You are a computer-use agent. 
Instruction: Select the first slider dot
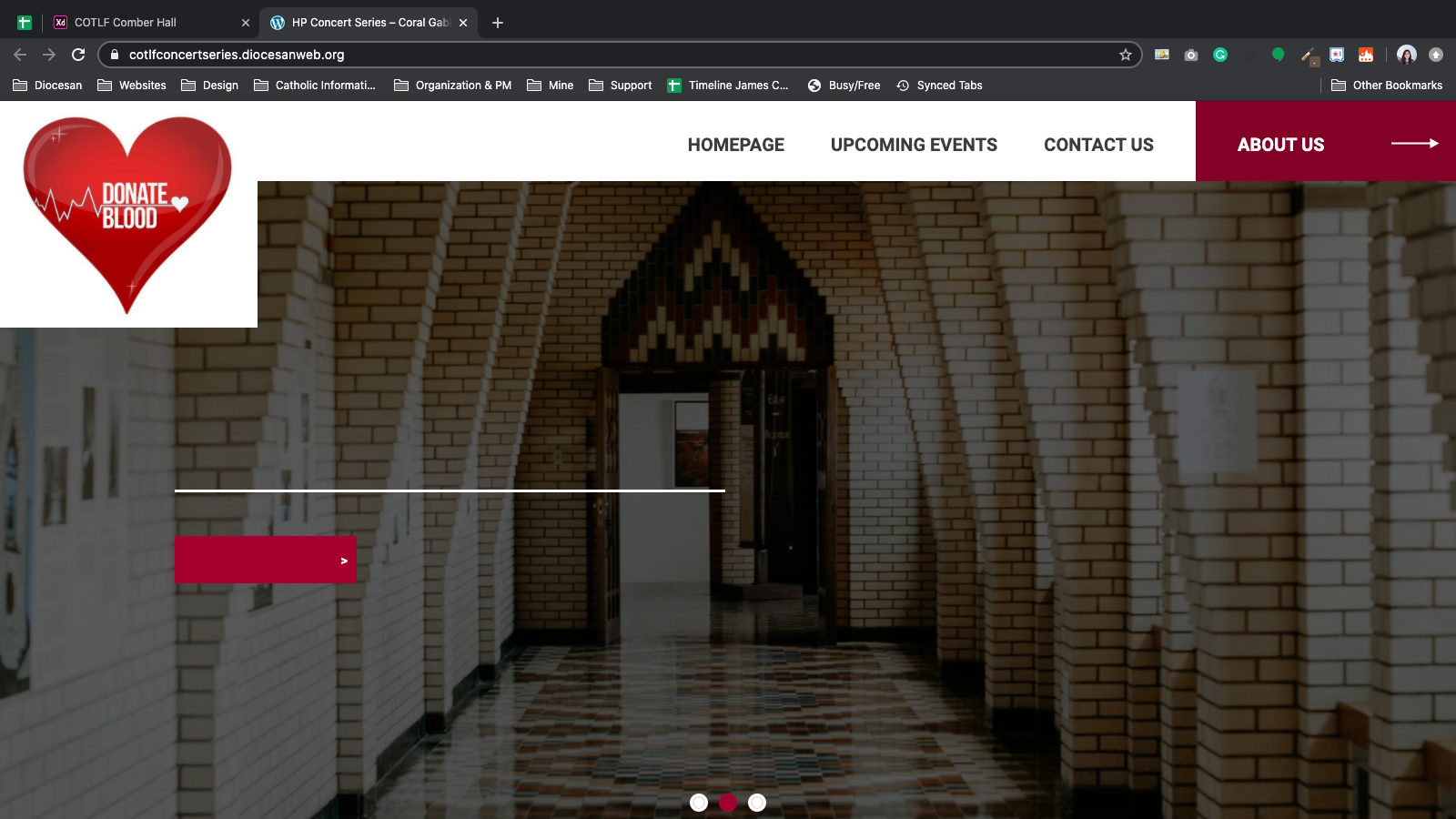tap(699, 803)
